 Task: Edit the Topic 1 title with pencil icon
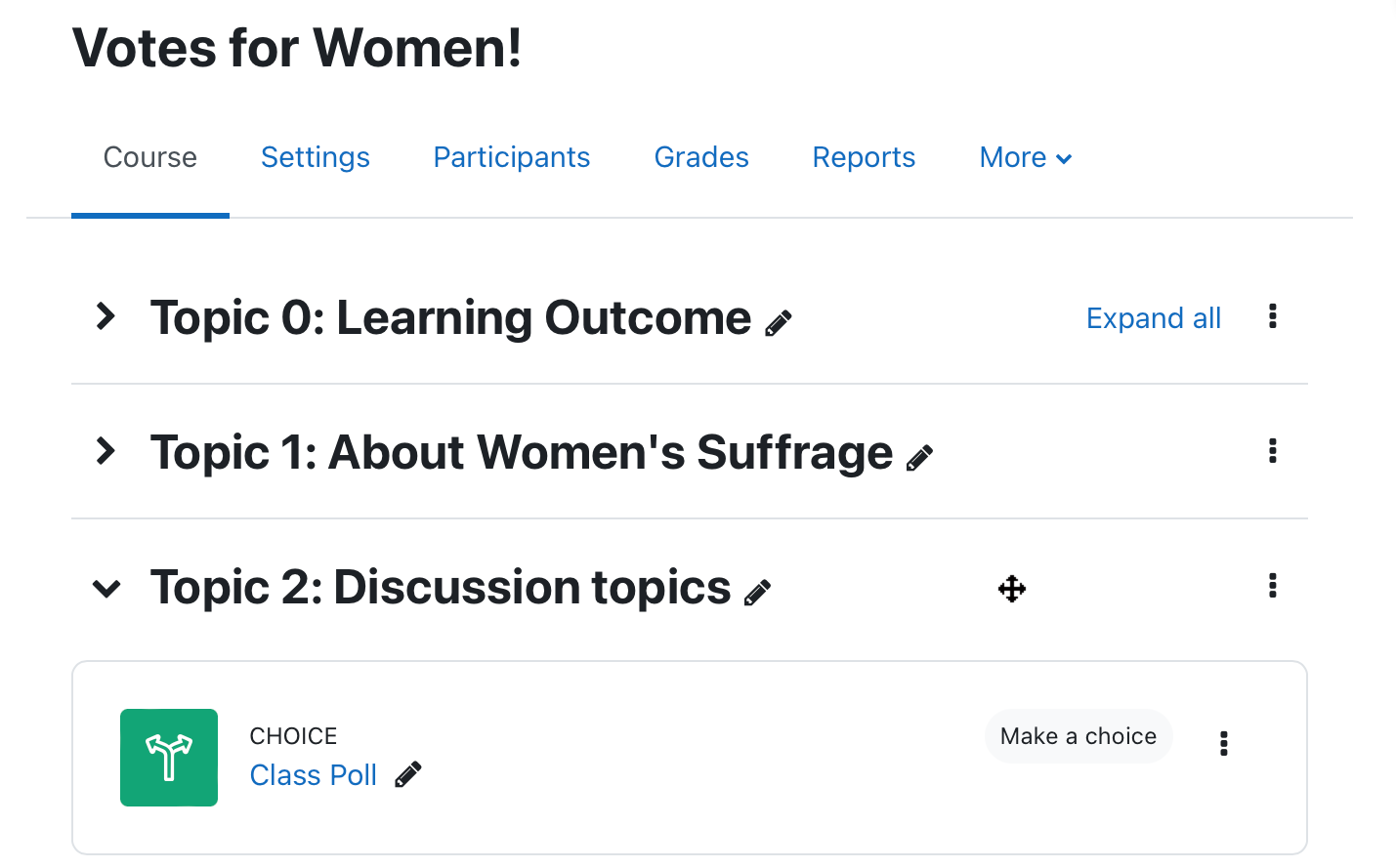pyautogui.click(x=919, y=457)
